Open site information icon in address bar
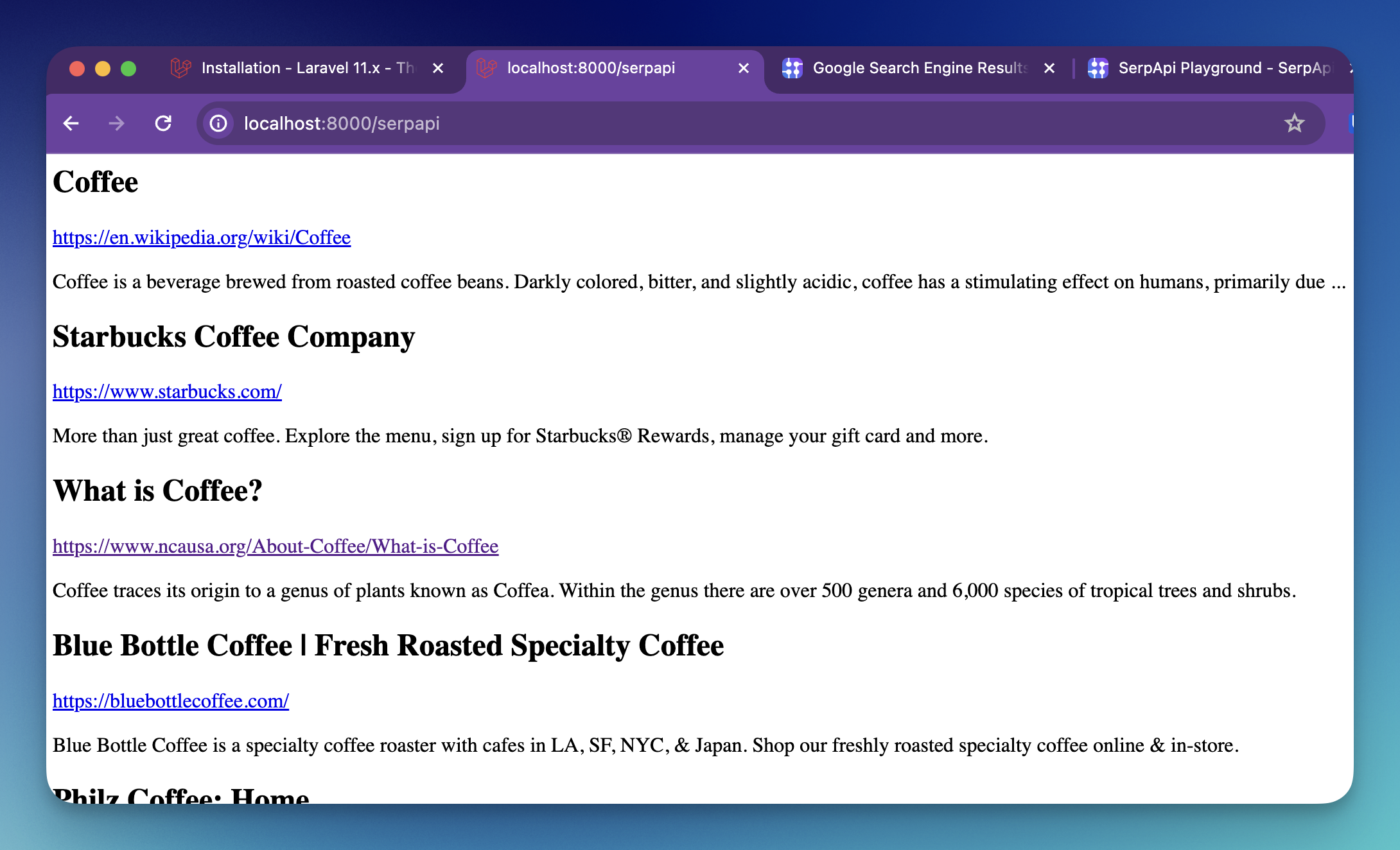The height and width of the screenshot is (850, 1400). point(218,123)
